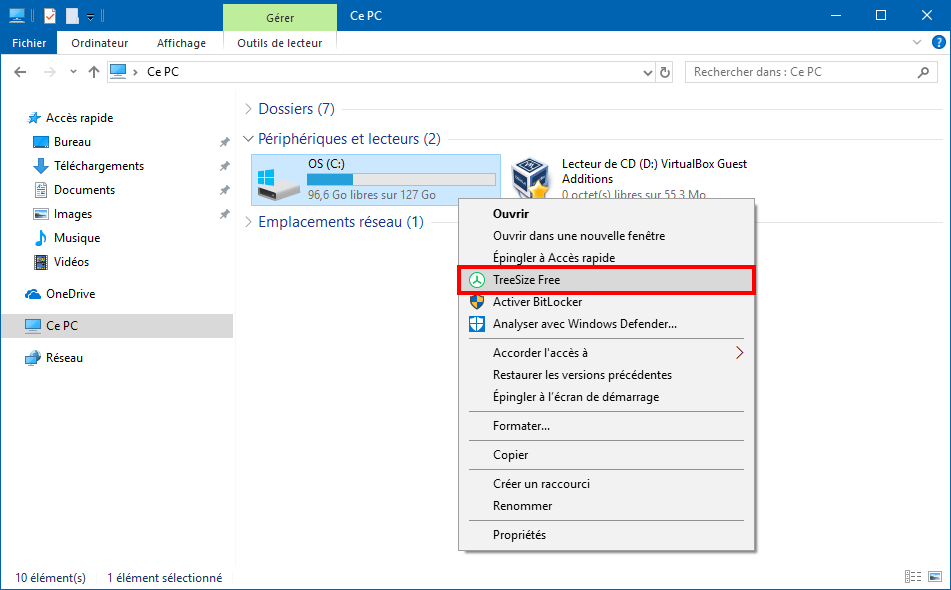
Task: Unpin Bureau using its pin icon
Action: [x=224, y=142]
